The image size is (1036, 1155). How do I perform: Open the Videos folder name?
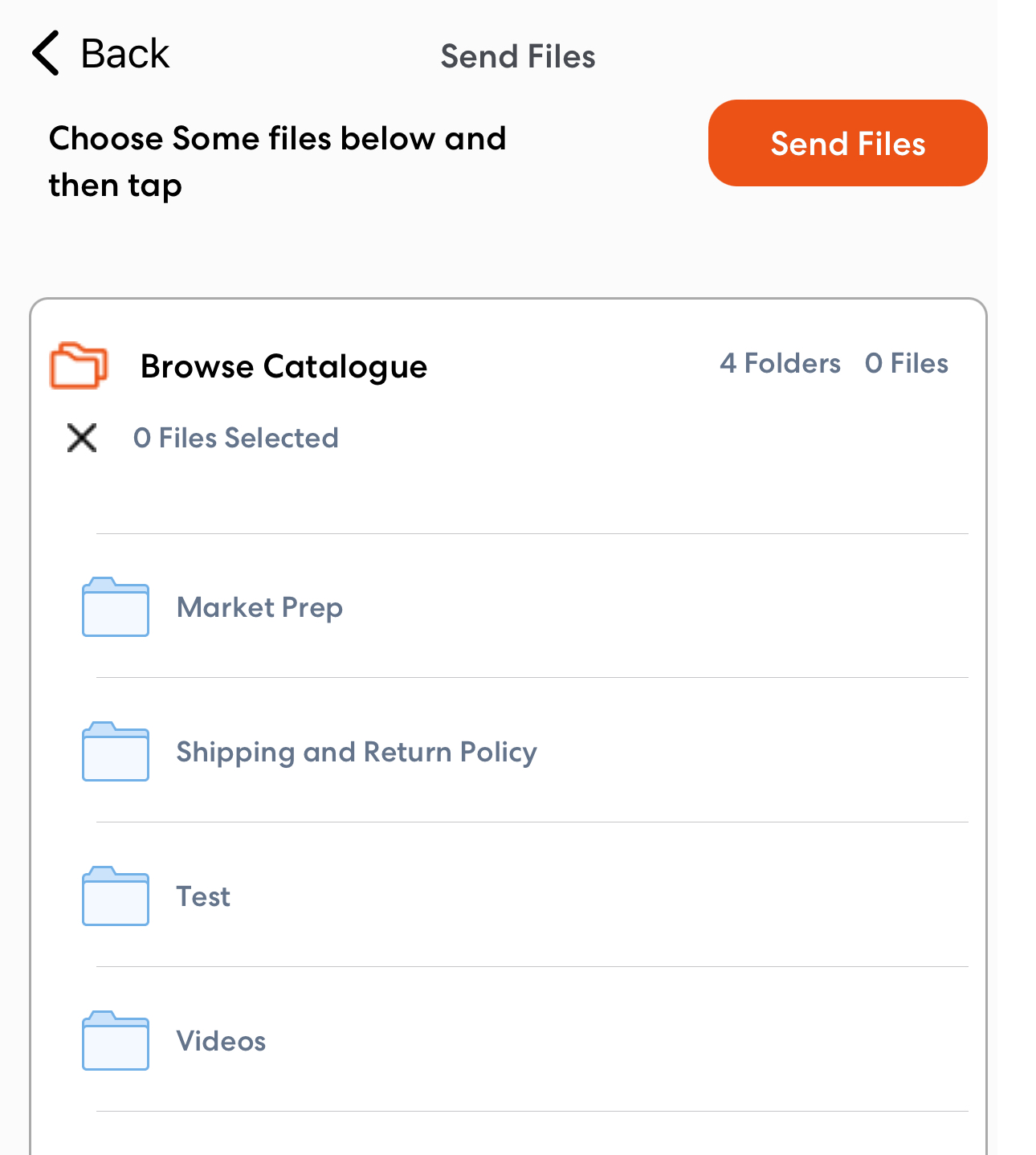(x=221, y=1041)
